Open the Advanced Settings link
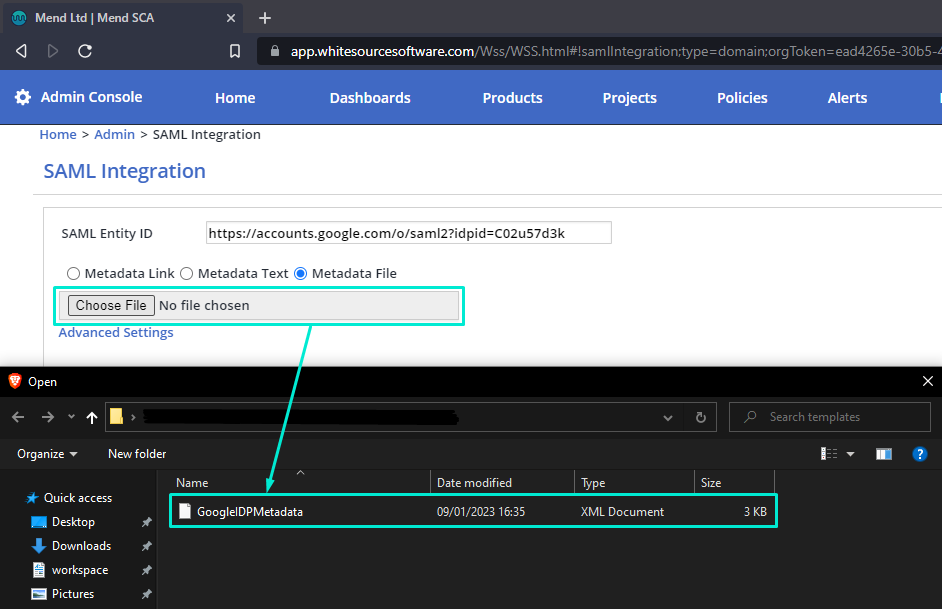Screen dimensions: 942x609 116,333
